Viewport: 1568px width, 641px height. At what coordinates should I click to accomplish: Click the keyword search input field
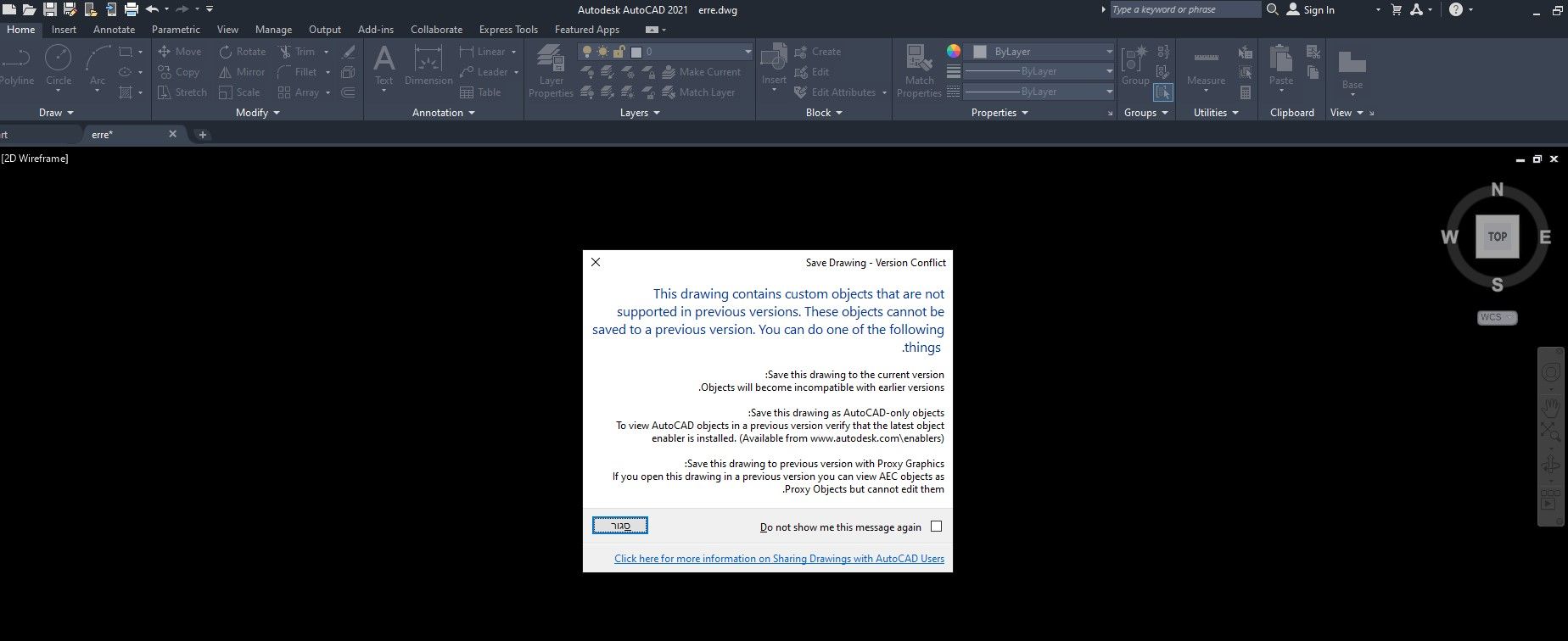pos(1185,9)
